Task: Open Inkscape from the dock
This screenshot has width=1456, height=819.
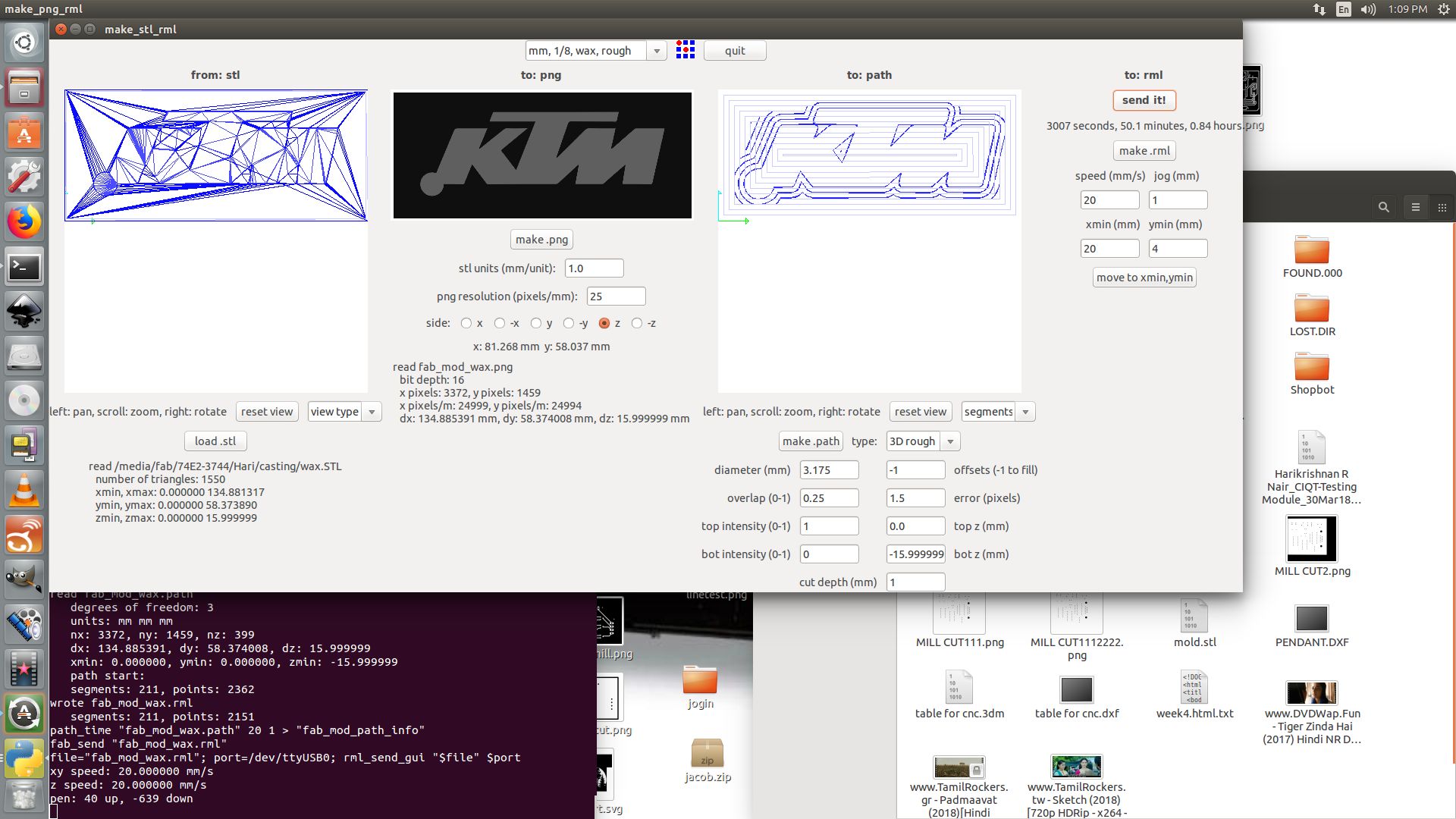Action: [x=24, y=312]
